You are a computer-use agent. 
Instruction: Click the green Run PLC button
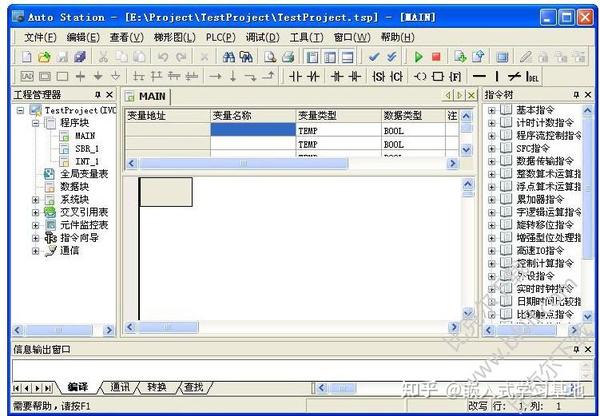tap(419, 57)
